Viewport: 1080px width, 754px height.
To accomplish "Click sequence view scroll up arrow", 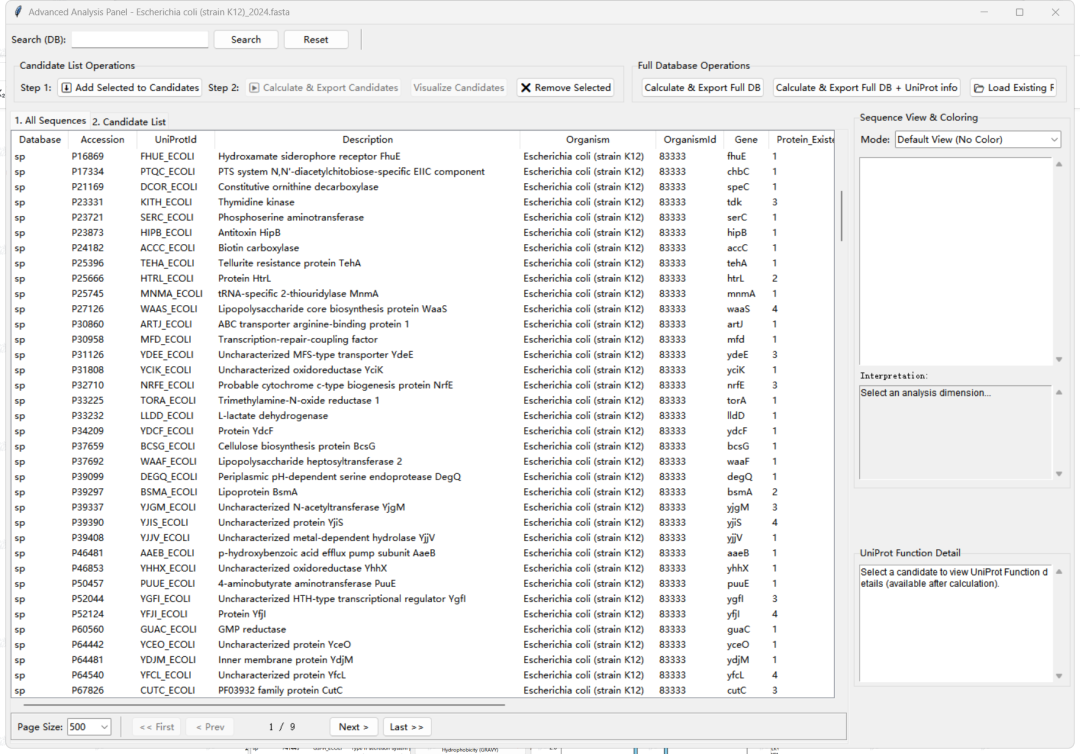I will coord(1059,164).
